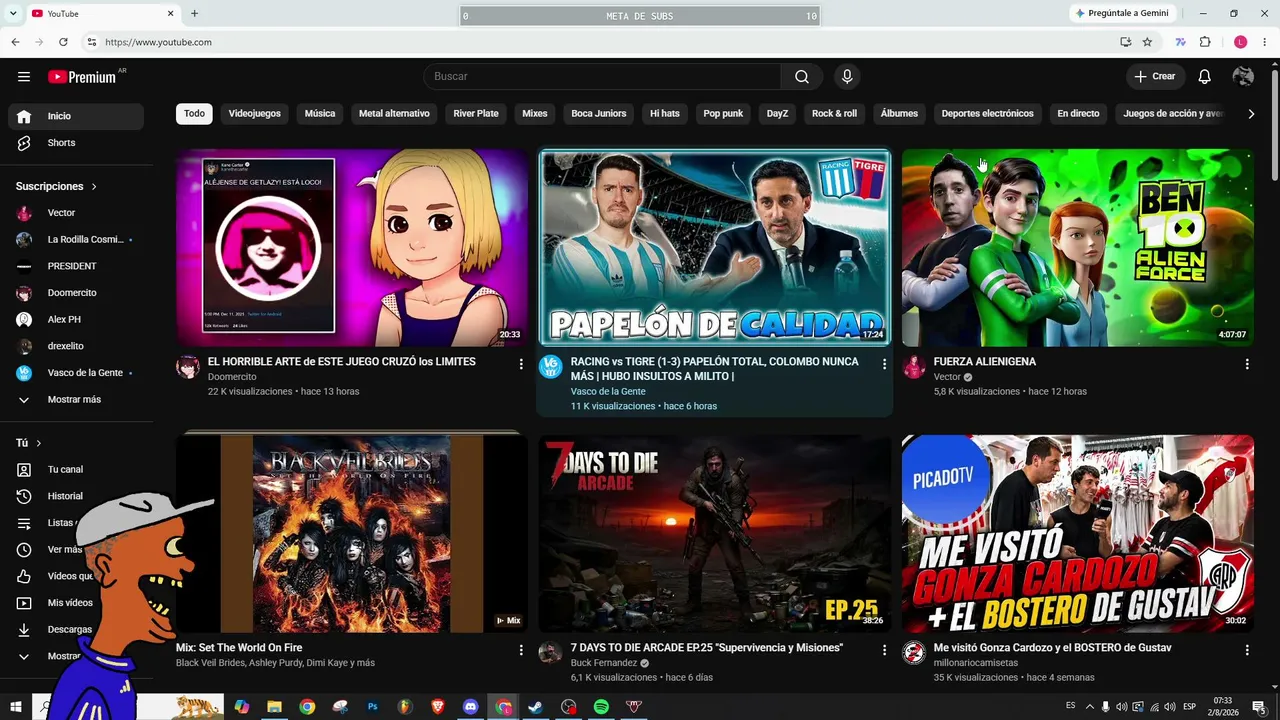Expand Mostrar más under subscriptions

(x=76, y=400)
